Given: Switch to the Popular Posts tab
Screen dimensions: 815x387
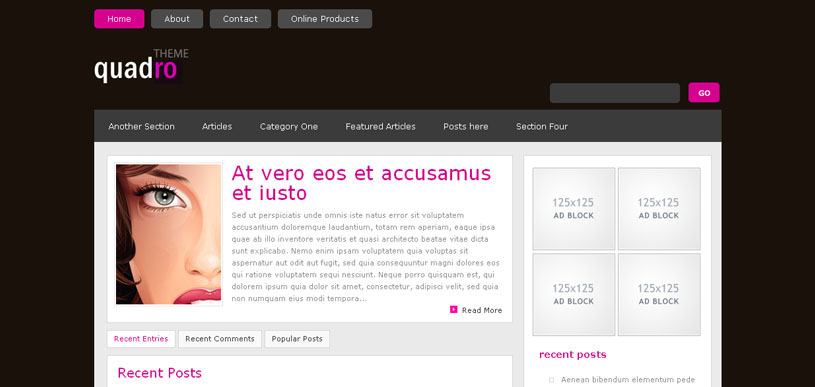Looking at the screenshot, I should coord(297,339).
